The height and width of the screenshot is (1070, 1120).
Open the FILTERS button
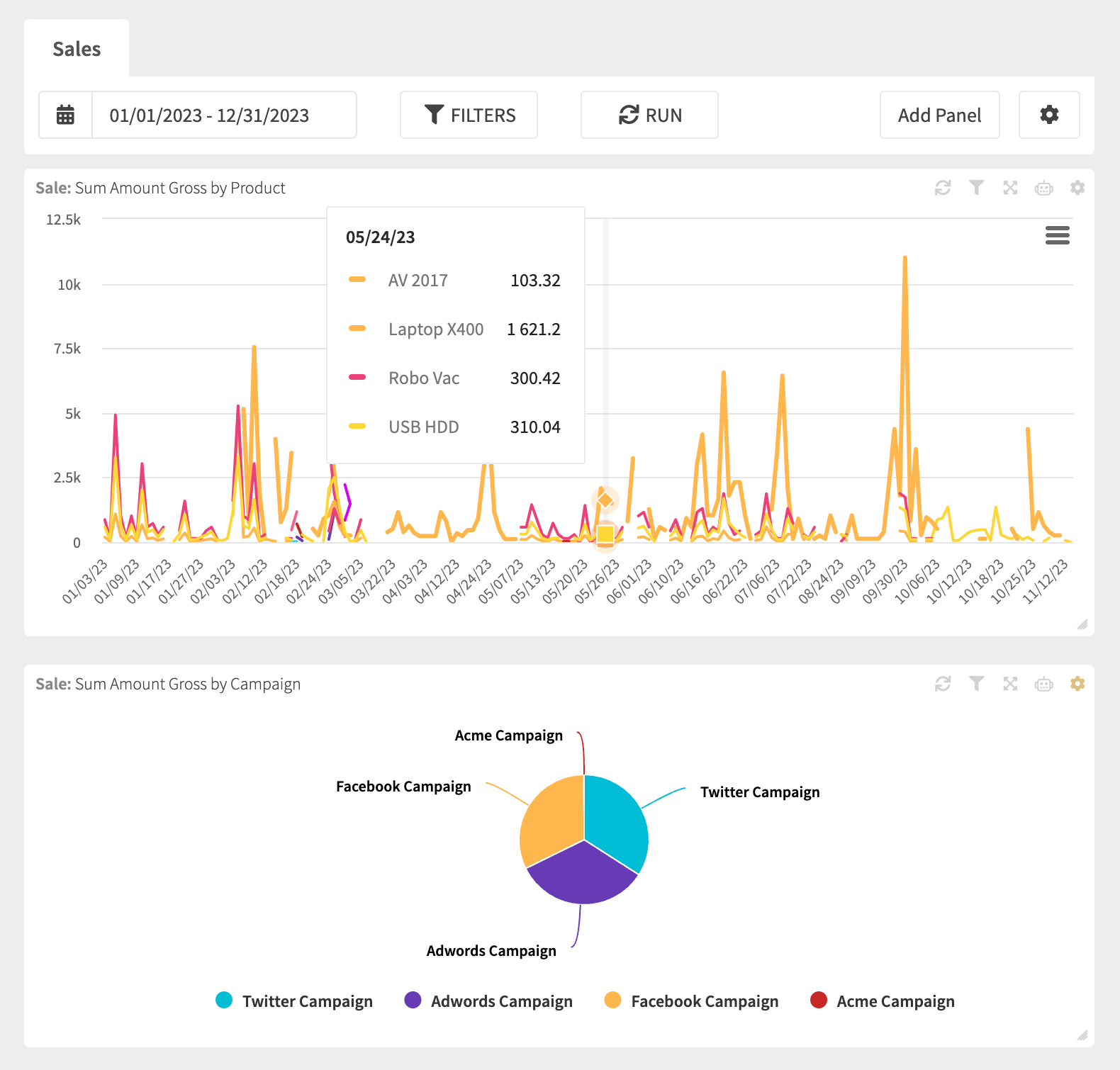pos(469,115)
